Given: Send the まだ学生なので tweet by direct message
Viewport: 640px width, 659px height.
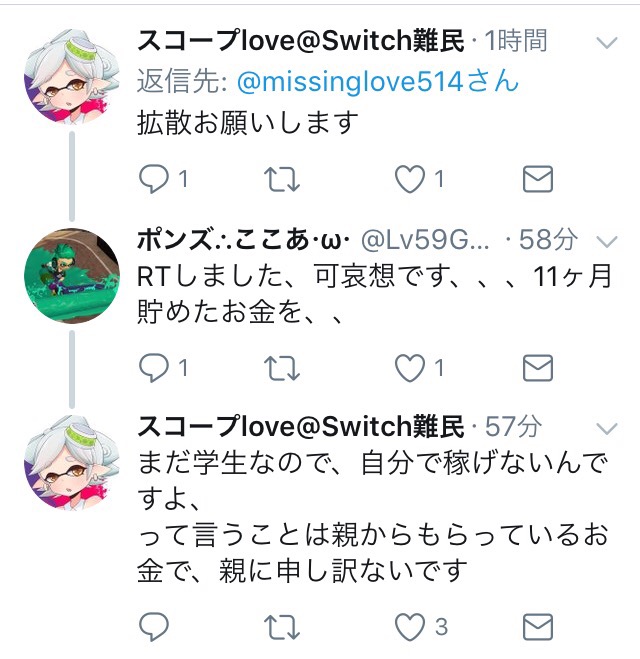Looking at the screenshot, I should tap(537, 627).
